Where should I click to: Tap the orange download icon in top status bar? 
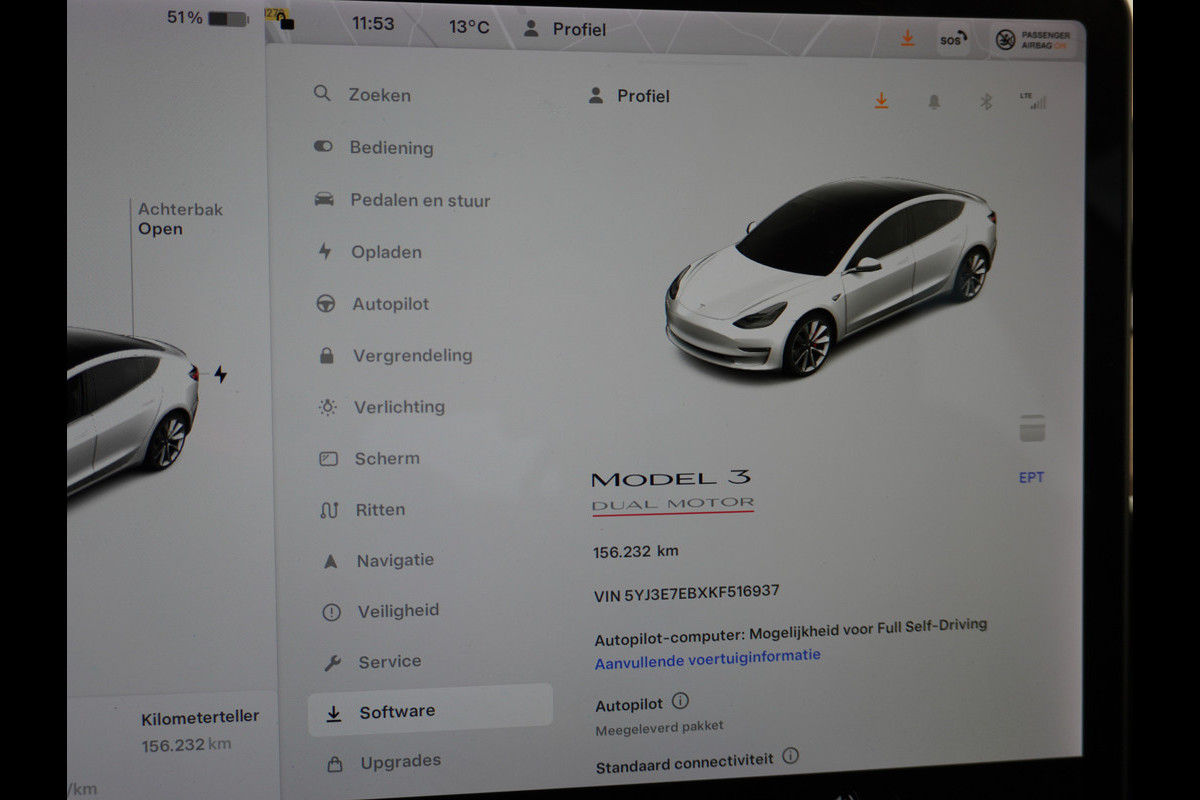pos(907,38)
